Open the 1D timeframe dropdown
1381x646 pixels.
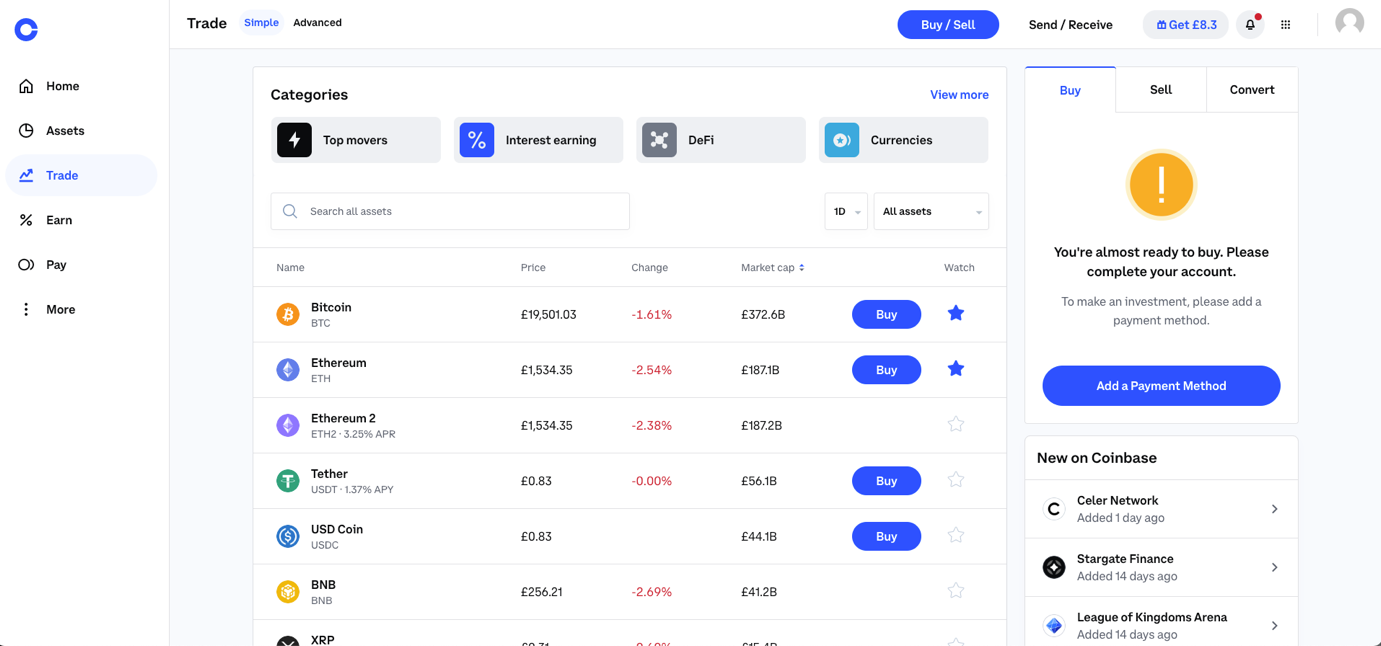point(846,211)
